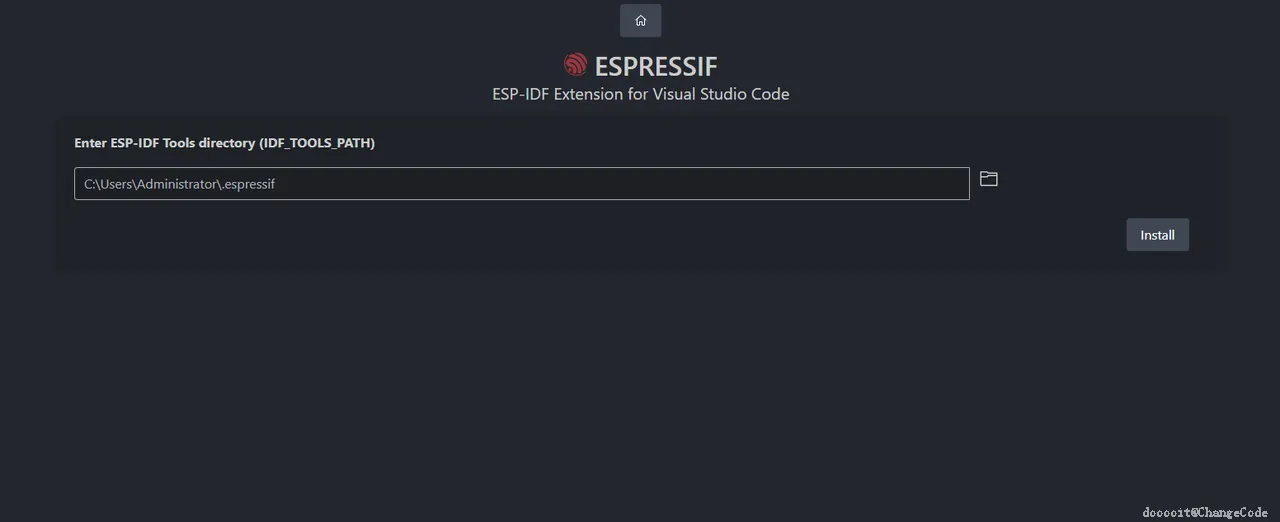The width and height of the screenshot is (1280, 522).
Task: Click the IDF_TOOLS_PATH text in the label
Action: point(317,143)
